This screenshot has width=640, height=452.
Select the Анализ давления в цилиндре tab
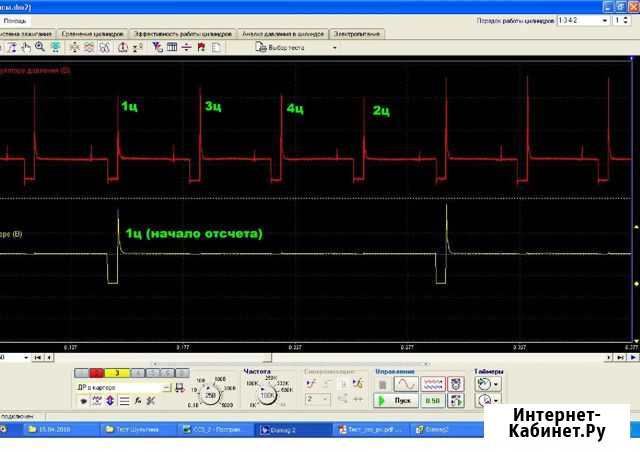coord(283,34)
